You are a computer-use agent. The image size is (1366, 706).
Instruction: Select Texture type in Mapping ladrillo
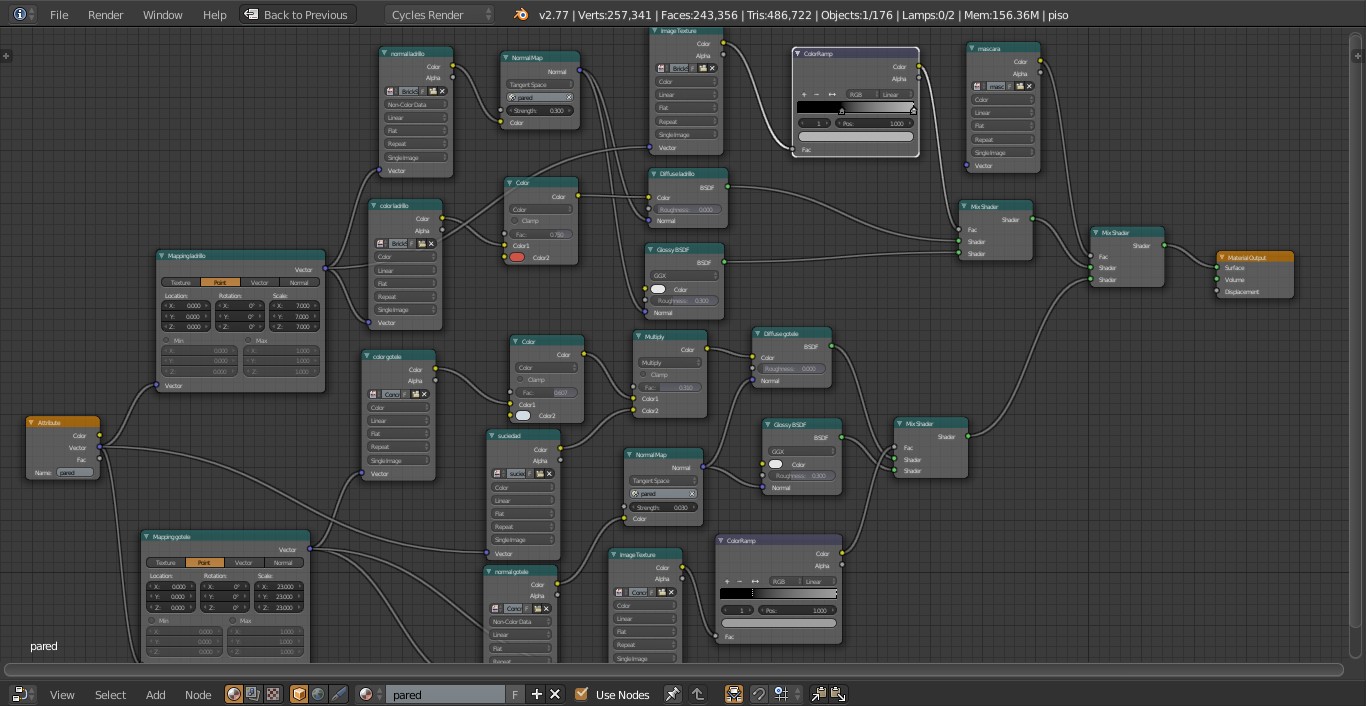pyautogui.click(x=180, y=283)
